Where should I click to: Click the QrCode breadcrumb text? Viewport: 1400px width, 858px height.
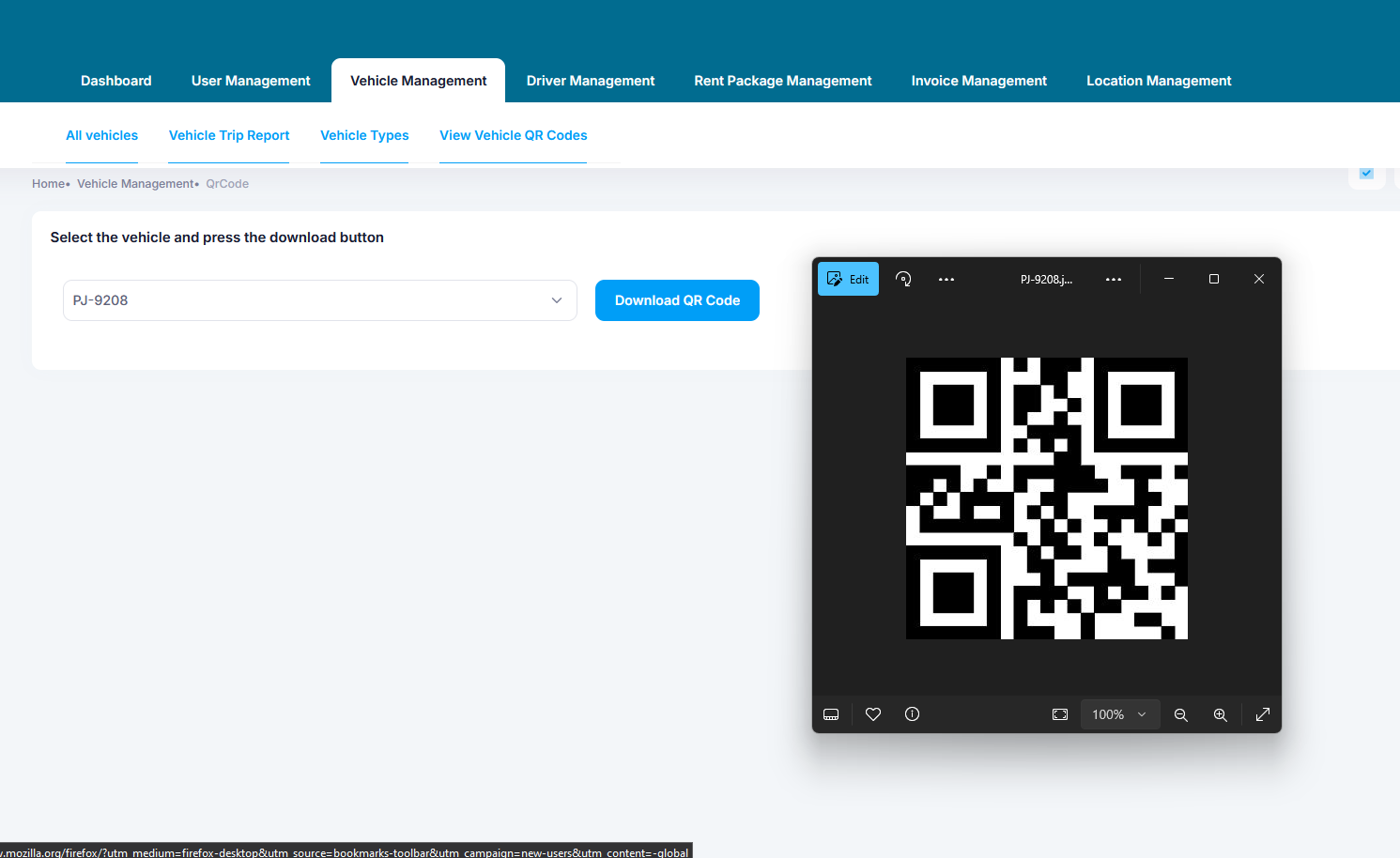[227, 184]
